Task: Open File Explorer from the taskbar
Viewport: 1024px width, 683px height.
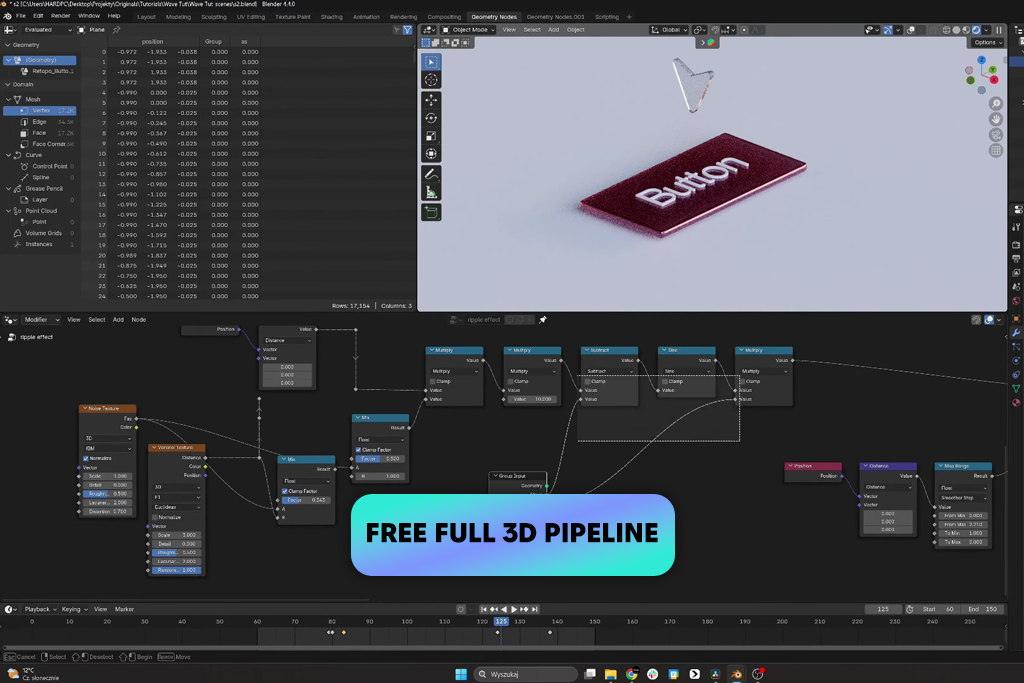Action: [611, 674]
